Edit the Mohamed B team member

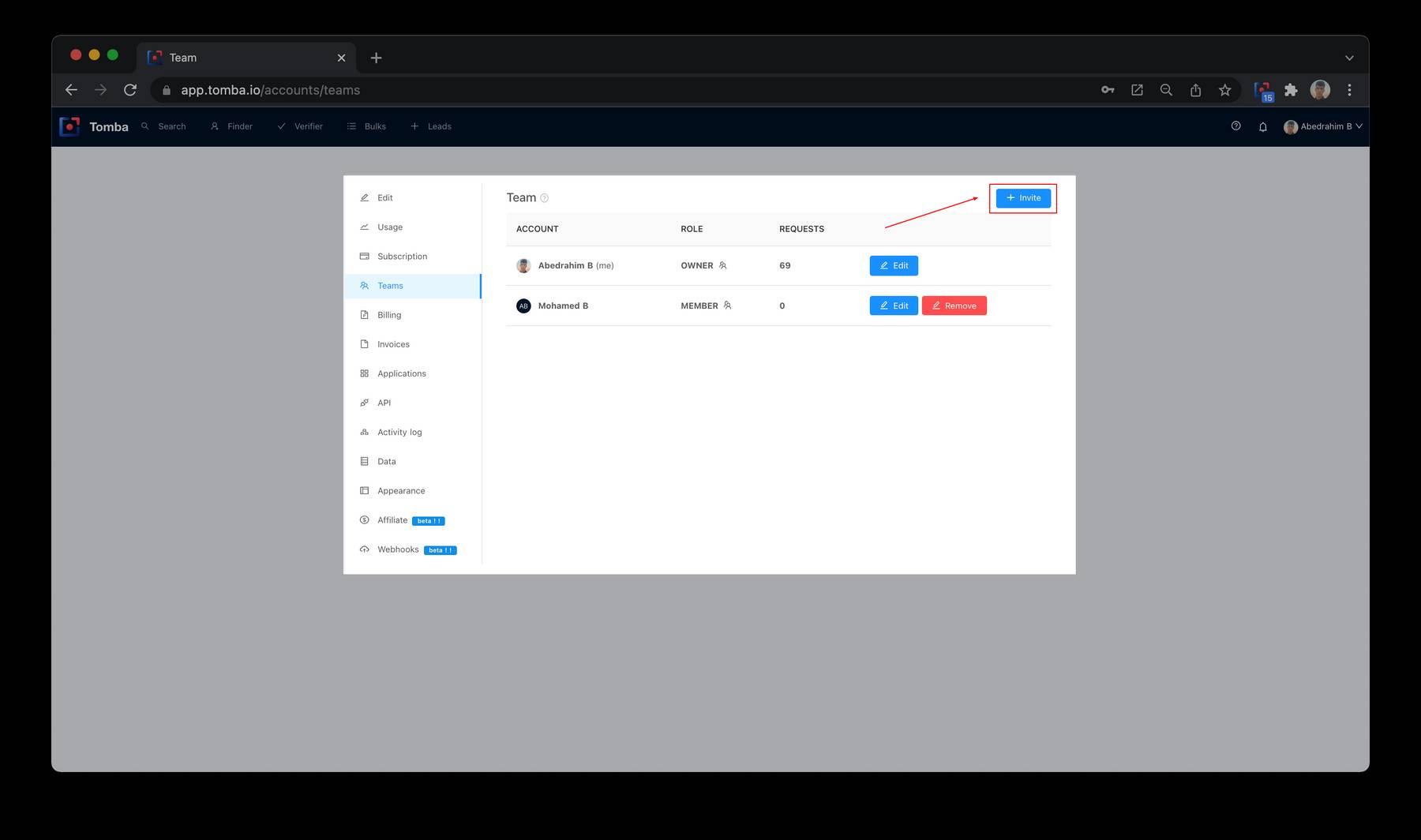click(894, 306)
